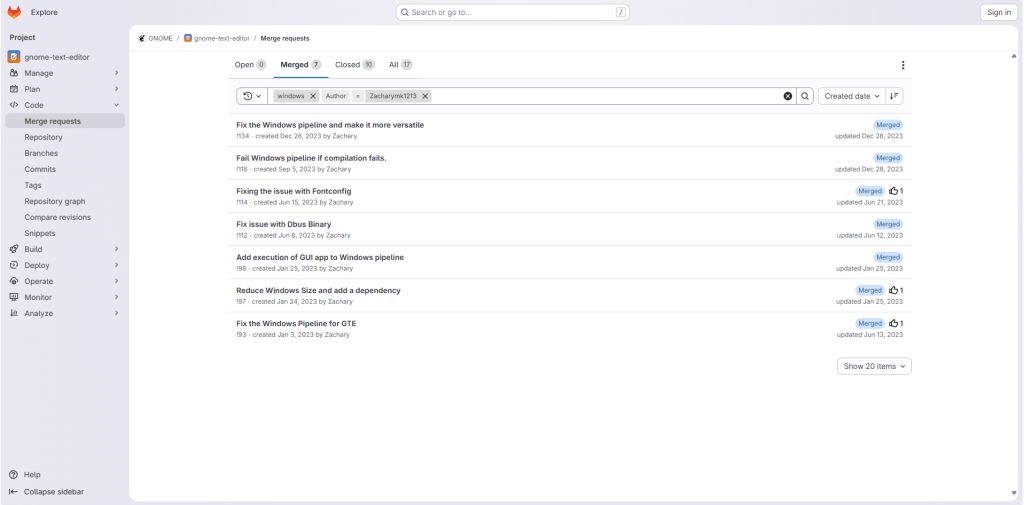Screen dimensions: 1024x505
Task: Click the Author filter token label
Action: click(x=336, y=96)
